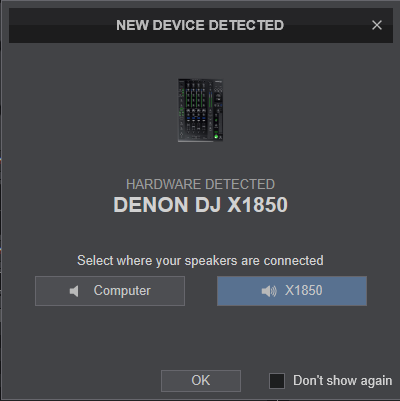Click the speakers connection prompt text
Viewport: 400px width, 401px height.
coord(200,260)
